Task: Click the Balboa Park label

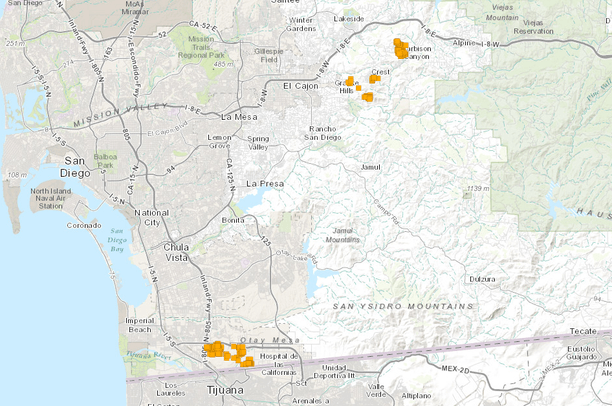Action: point(105,161)
